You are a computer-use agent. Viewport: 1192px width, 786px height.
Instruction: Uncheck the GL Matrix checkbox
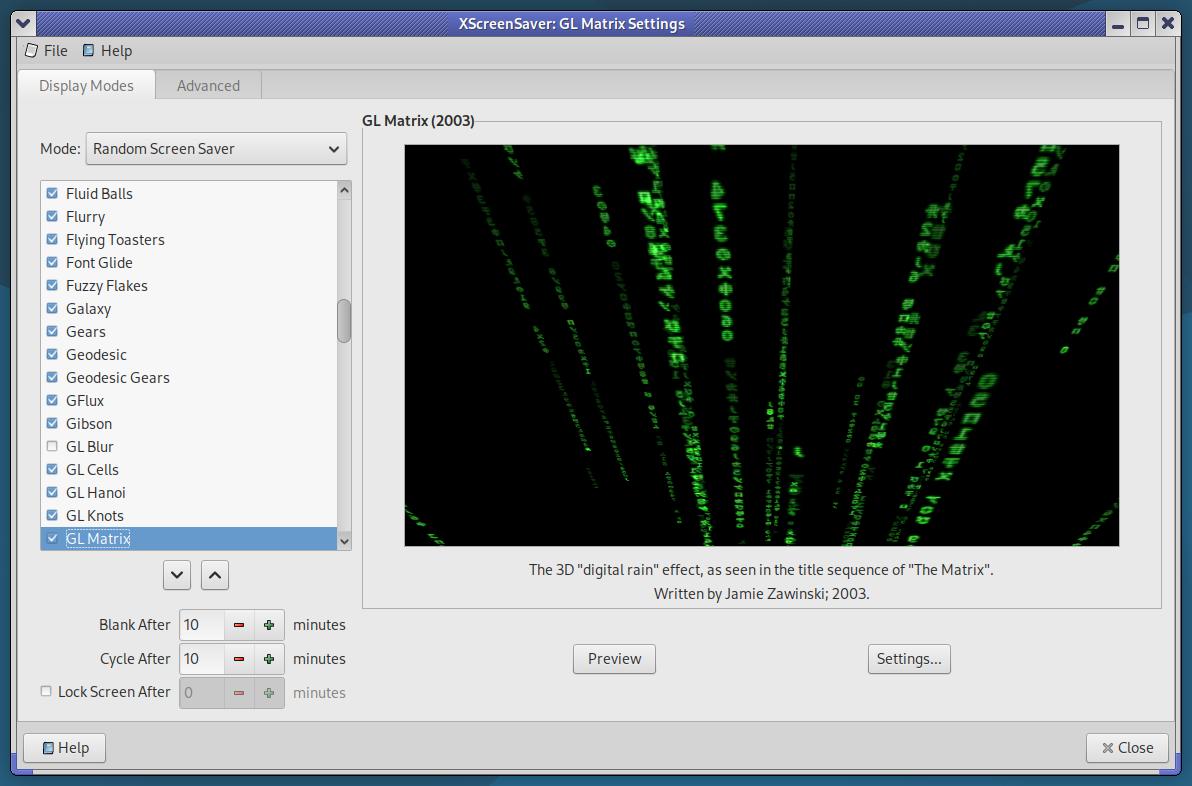click(x=52, y=538)
